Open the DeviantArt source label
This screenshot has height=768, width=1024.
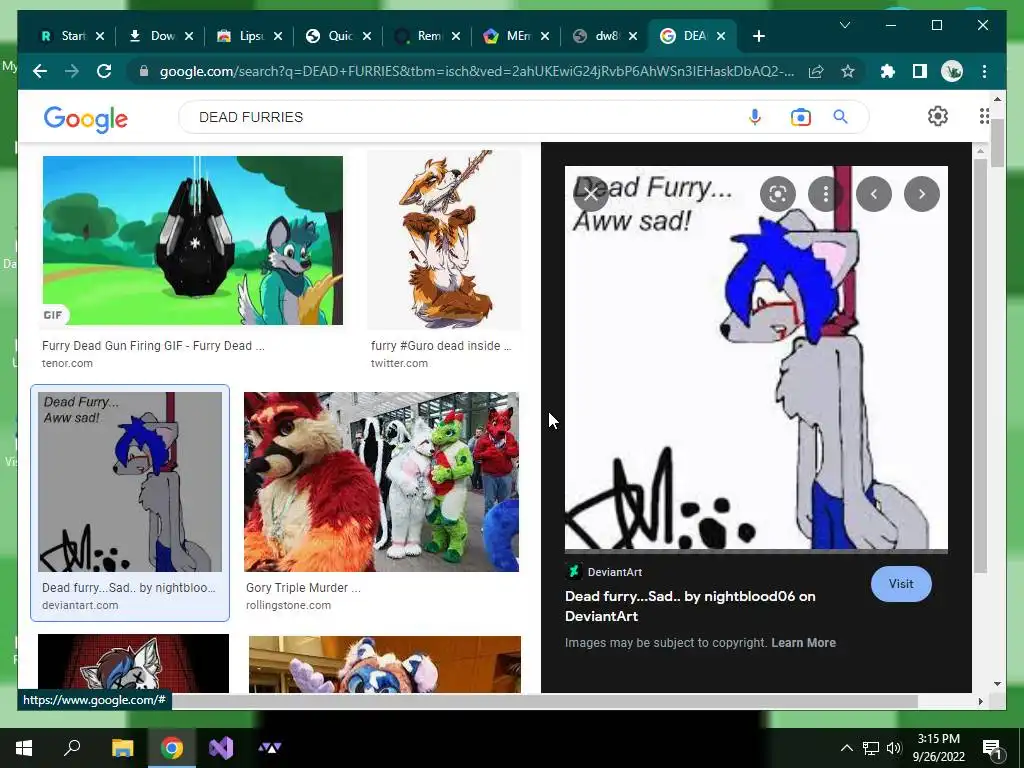[615, 572]
